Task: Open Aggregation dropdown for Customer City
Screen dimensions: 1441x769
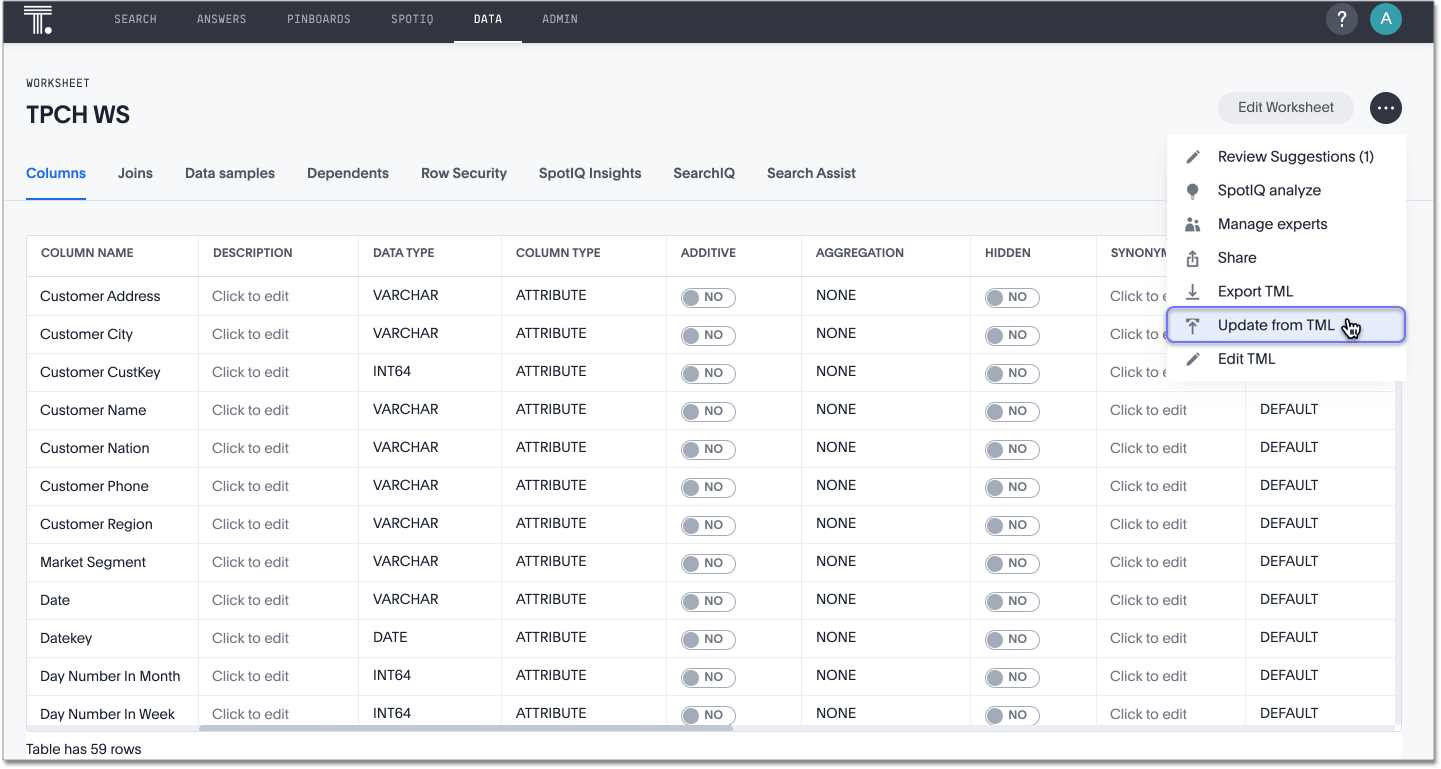Action: tap(836, 334)
